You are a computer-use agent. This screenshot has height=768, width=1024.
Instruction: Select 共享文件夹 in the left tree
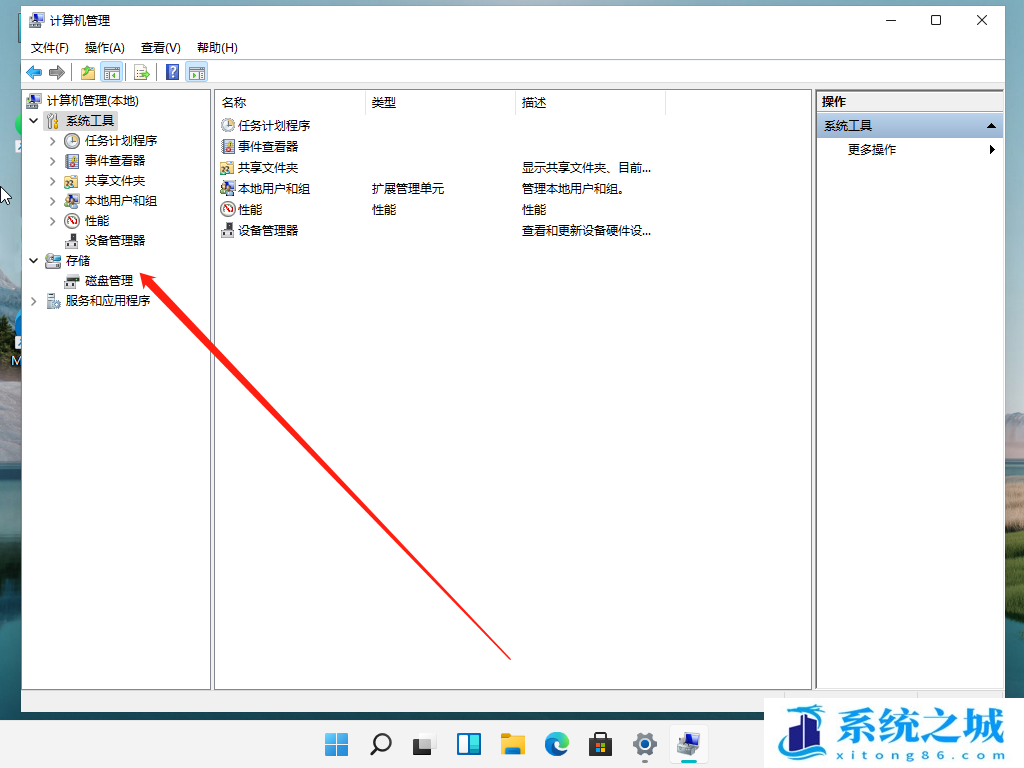point(115,181)
